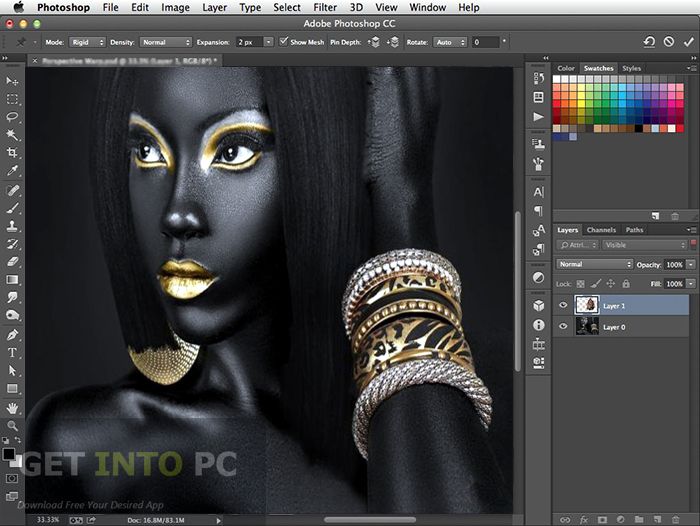The height and width of the screenshot is (526, 700).
Task: Toggle the Show Mesh checkbox
Action: pyautogui.click(x=284, y=42)
